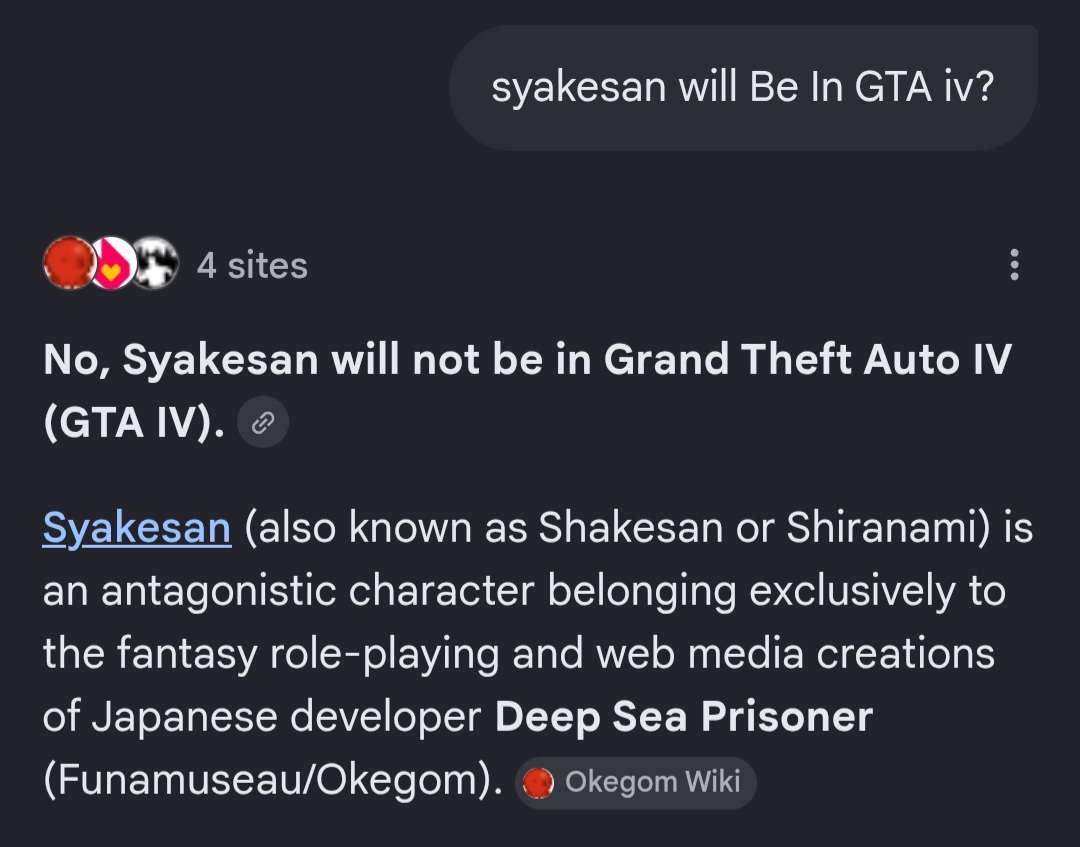The height and width of the screenshot is (847, 1080).
Task: Click the bold "No, Syakesan will not be" headline
Action: pyautogui.click(x=293, y=359)
